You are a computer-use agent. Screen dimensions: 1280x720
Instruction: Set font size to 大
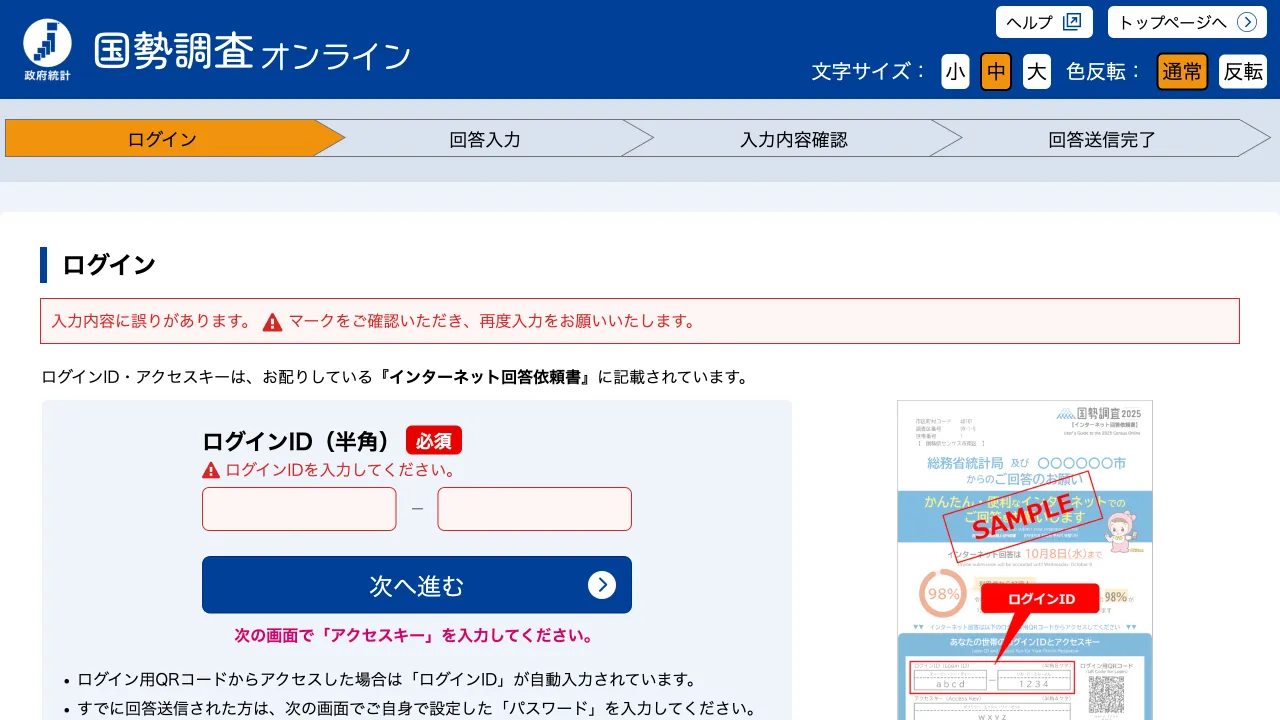coord(1036,71)
